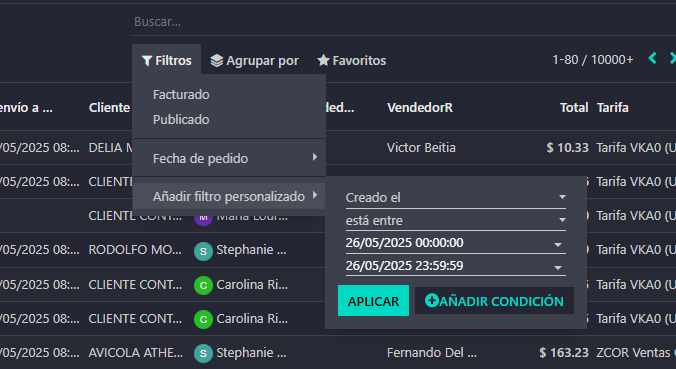Open start date 26/05/2025 00:00:00 picker
676x369 pixels.
(456, 243)
